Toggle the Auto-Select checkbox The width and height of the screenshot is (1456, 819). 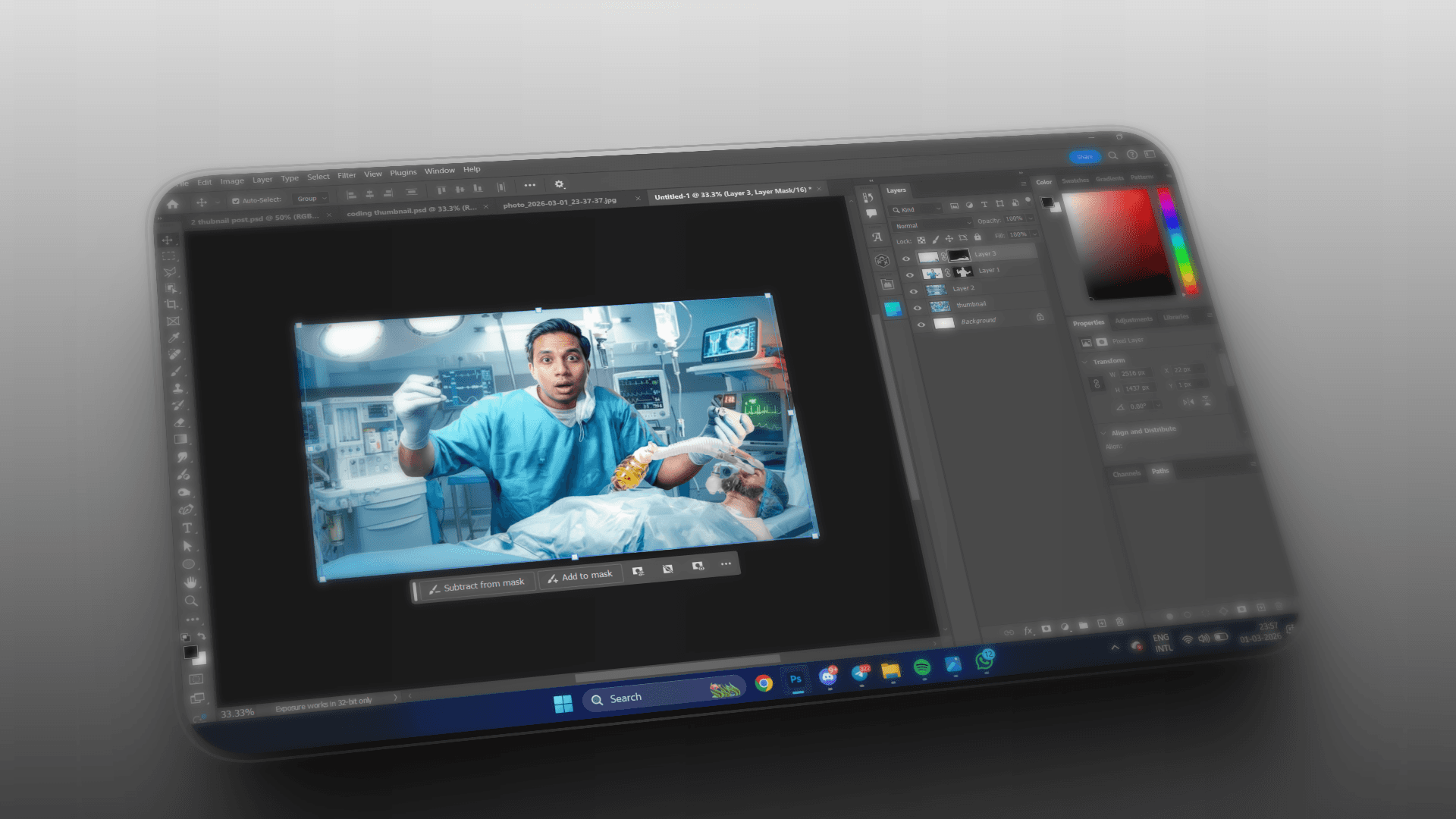(235, 201)
